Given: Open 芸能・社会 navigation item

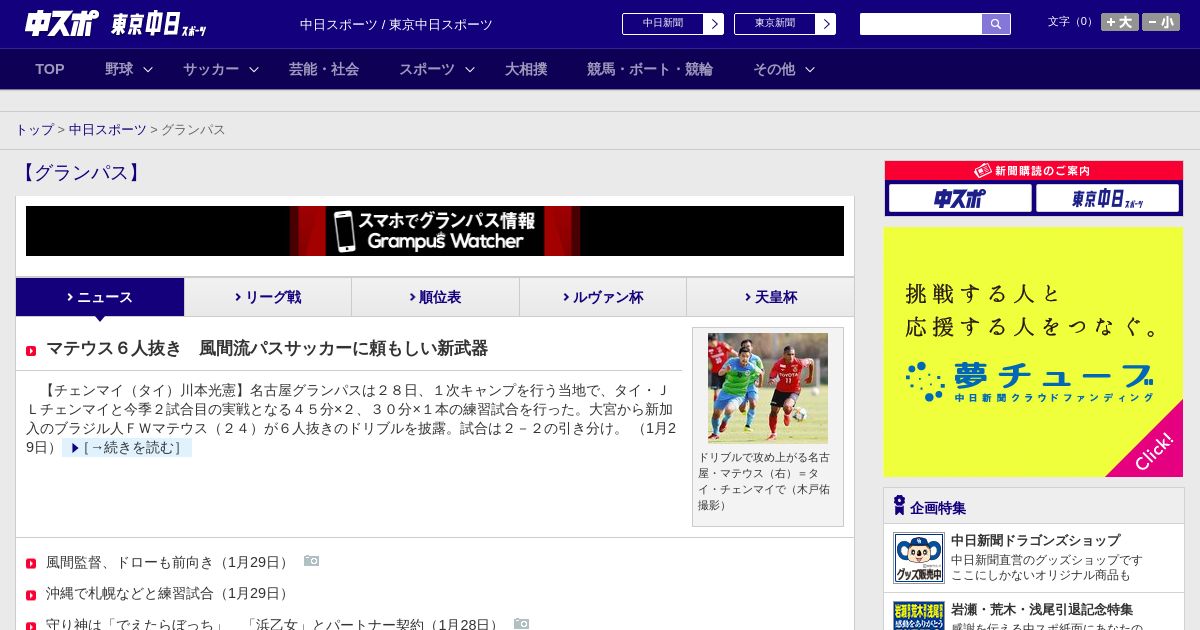Looking at the screenshot, I should [324, 69].
